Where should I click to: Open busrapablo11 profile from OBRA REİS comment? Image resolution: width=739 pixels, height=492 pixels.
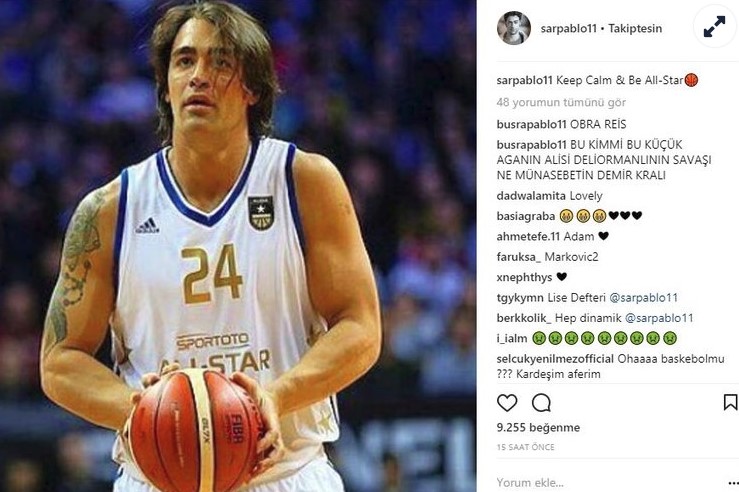click(531, 124)
